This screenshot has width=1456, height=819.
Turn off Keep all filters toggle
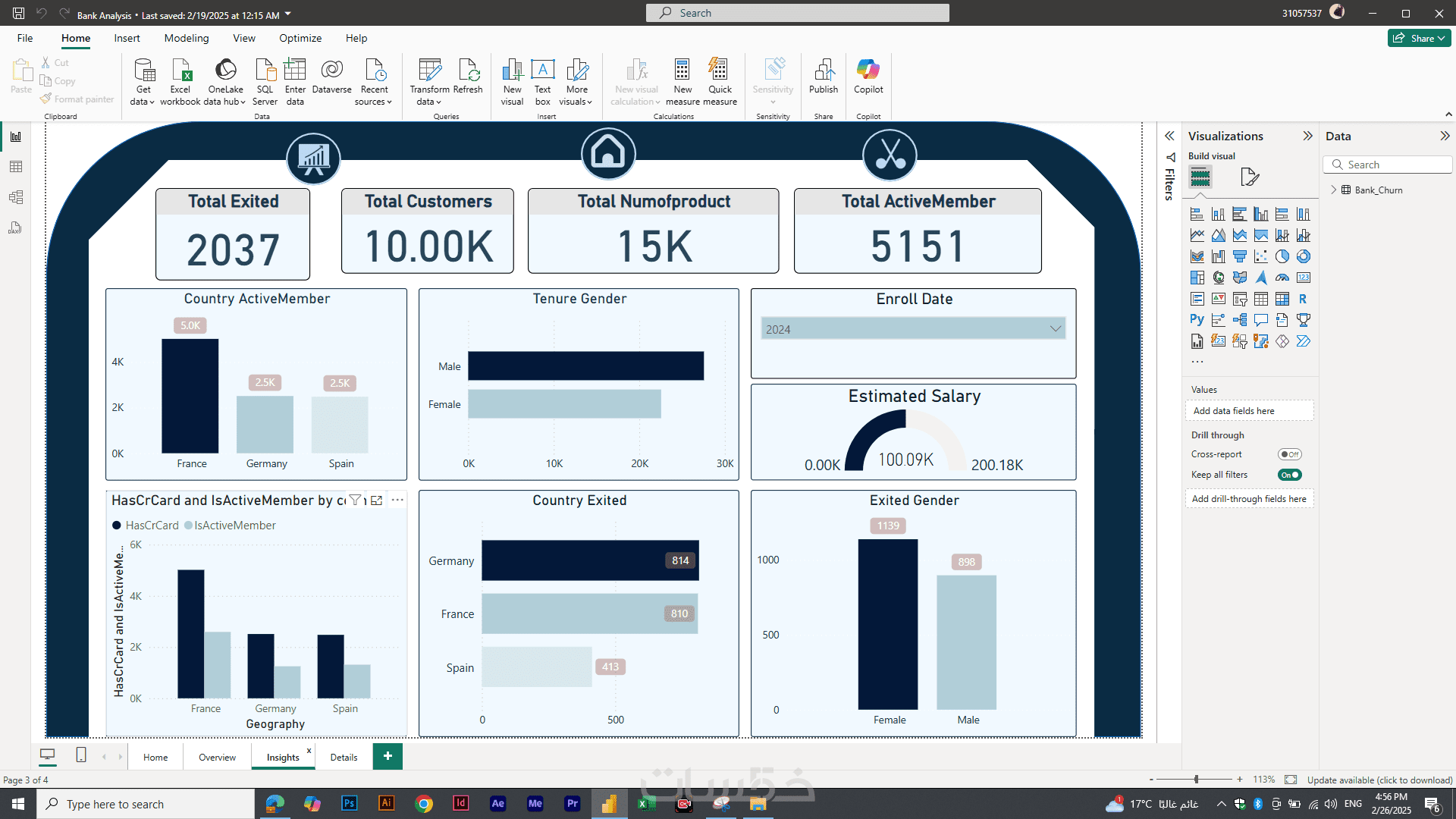point(1289,475)
